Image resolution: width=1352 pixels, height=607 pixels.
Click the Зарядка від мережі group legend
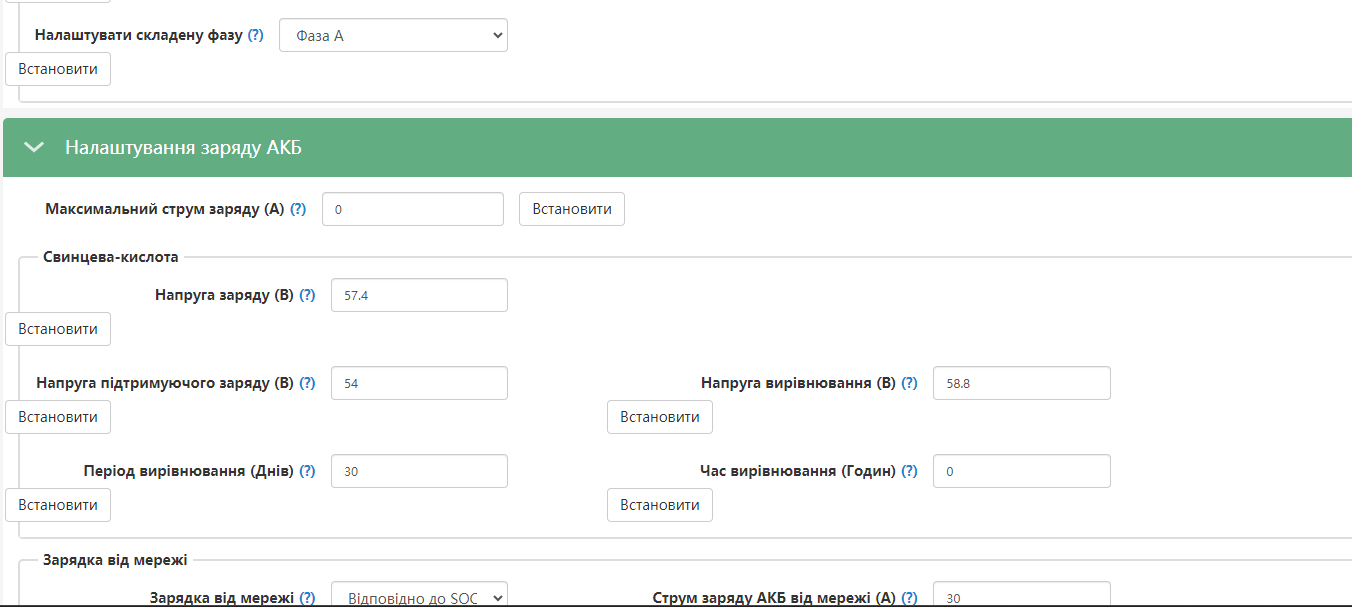[115, 560]
